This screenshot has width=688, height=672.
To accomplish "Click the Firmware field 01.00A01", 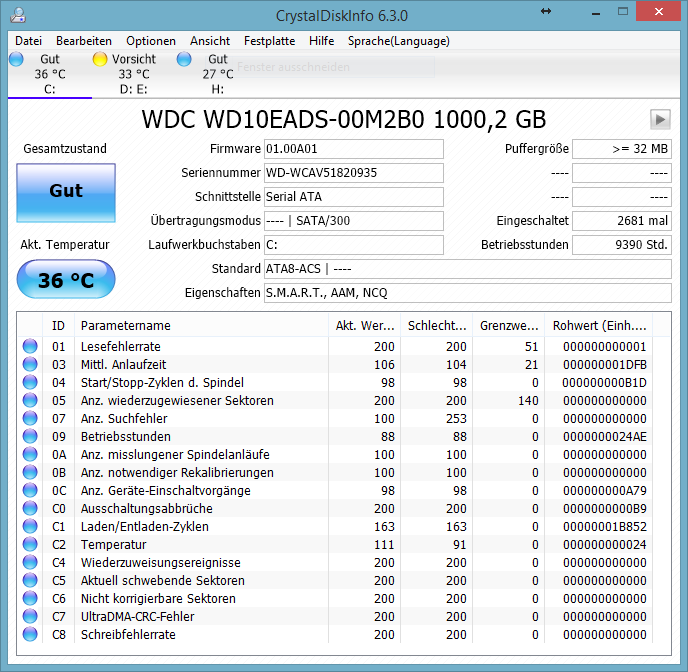I will pyautogui.click(x=354, y=149).
